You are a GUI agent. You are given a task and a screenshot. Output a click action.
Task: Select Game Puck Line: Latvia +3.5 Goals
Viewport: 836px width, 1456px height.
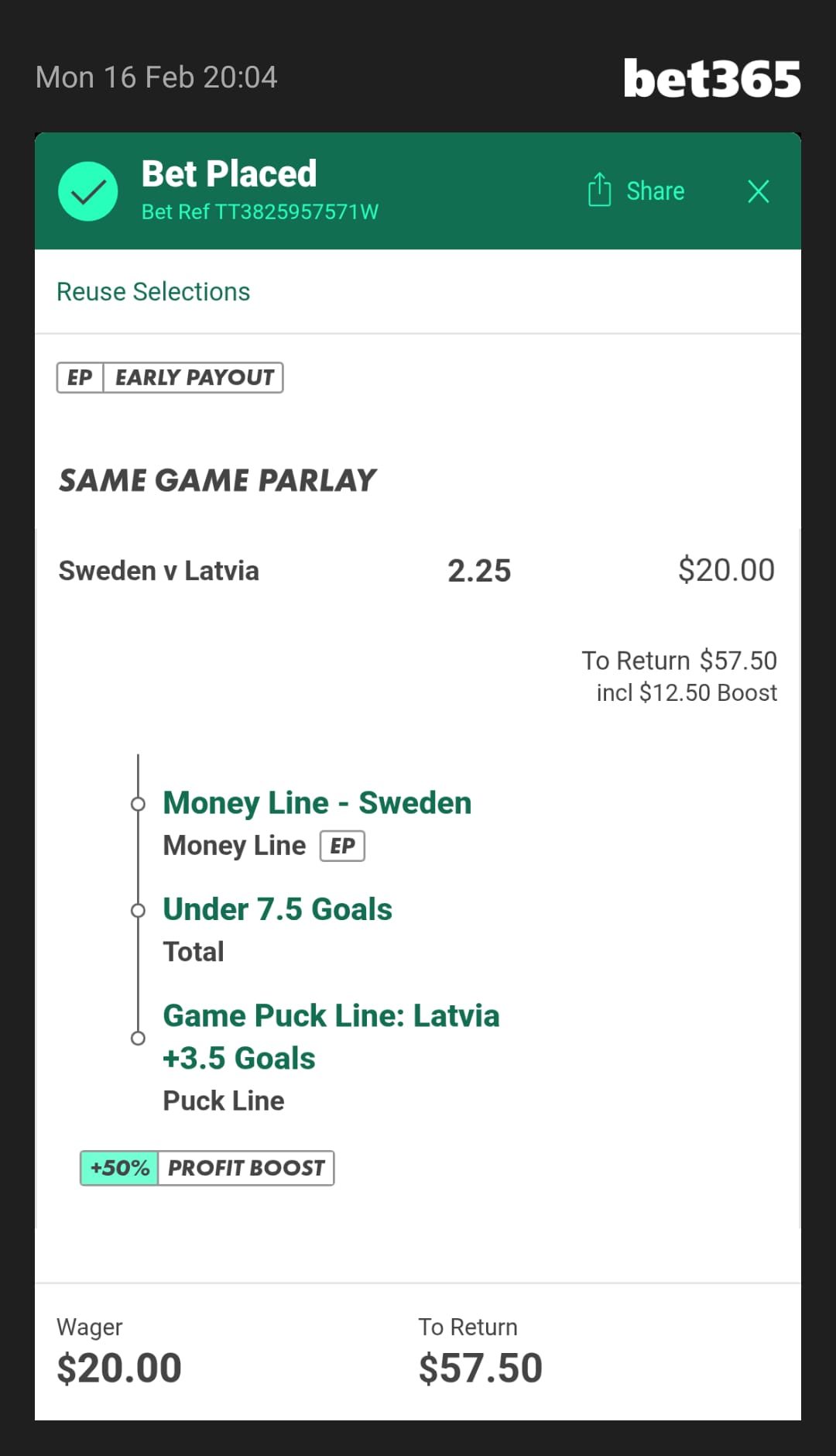[331, 1036]
